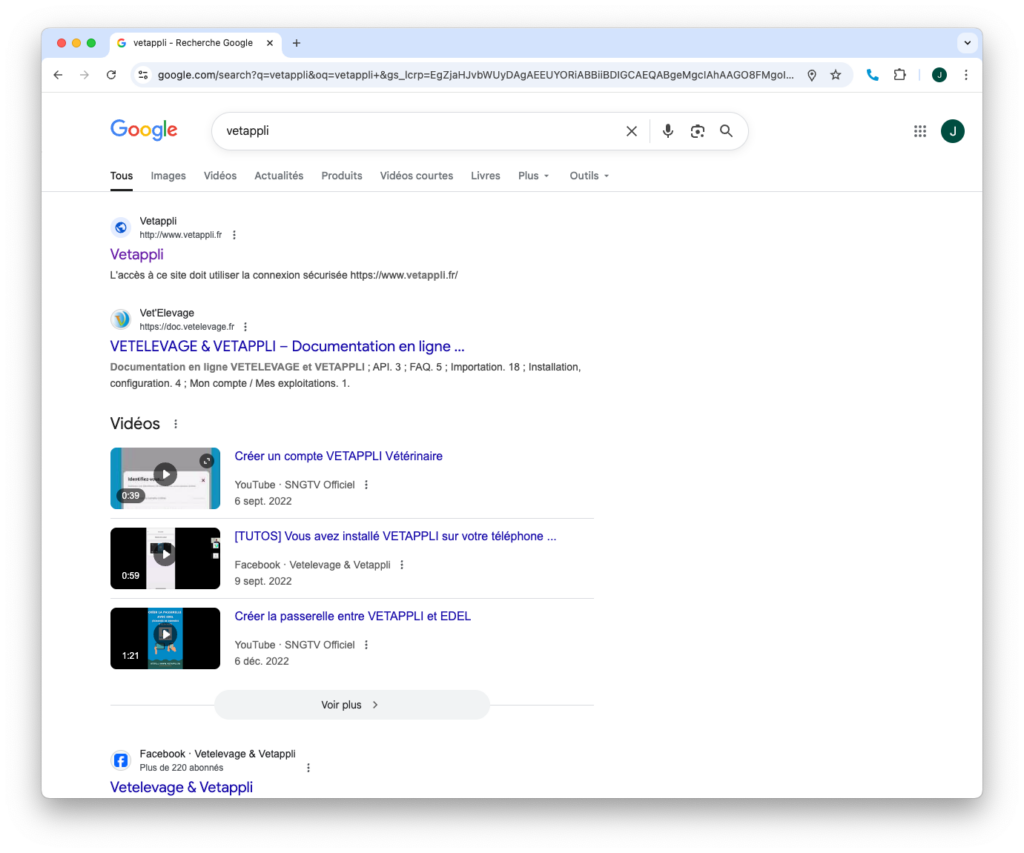The width and height of the screenshot is (1024, 853).
Task: Bookmark this page with the star icon
Action: coord(836,75)
